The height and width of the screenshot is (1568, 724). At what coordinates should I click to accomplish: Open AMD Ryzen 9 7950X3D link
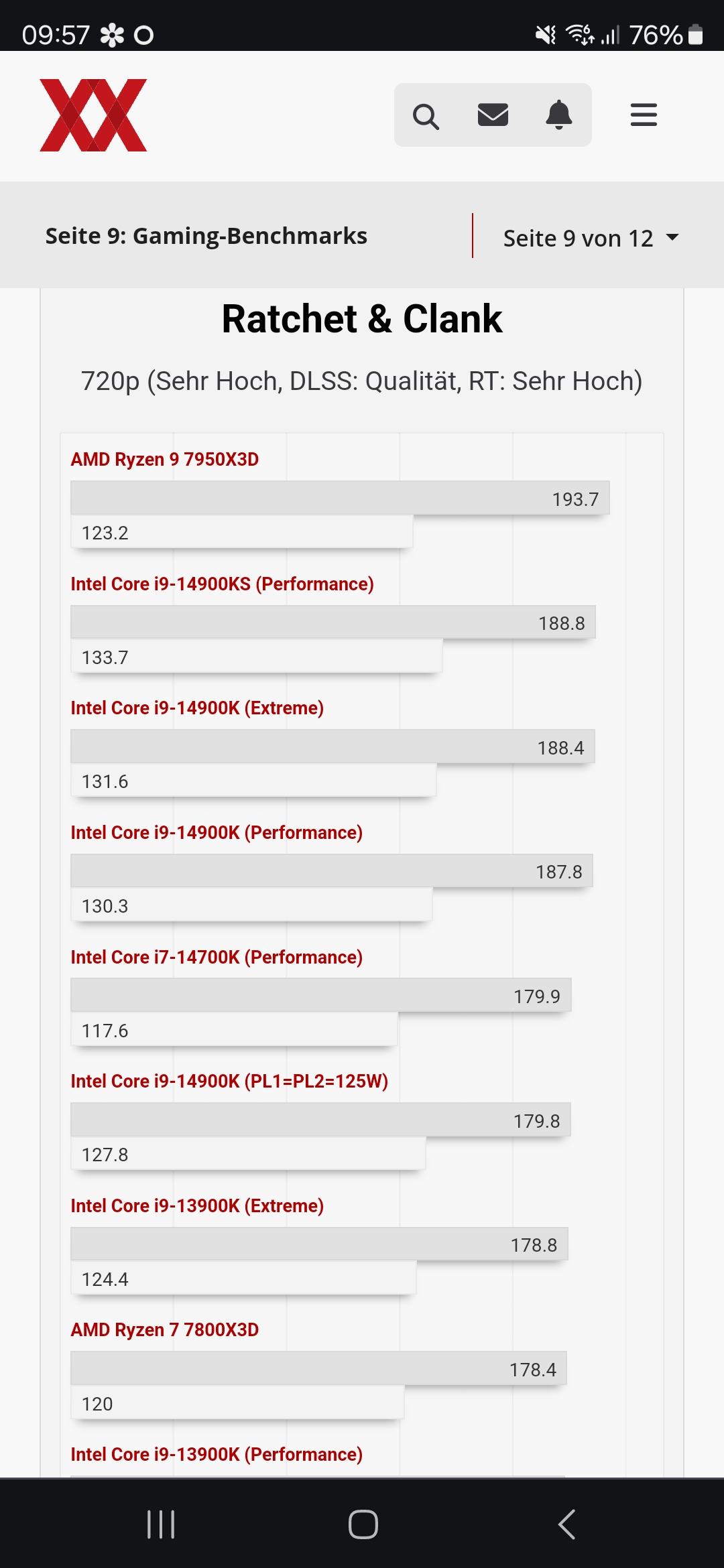(x=165, y=460)
